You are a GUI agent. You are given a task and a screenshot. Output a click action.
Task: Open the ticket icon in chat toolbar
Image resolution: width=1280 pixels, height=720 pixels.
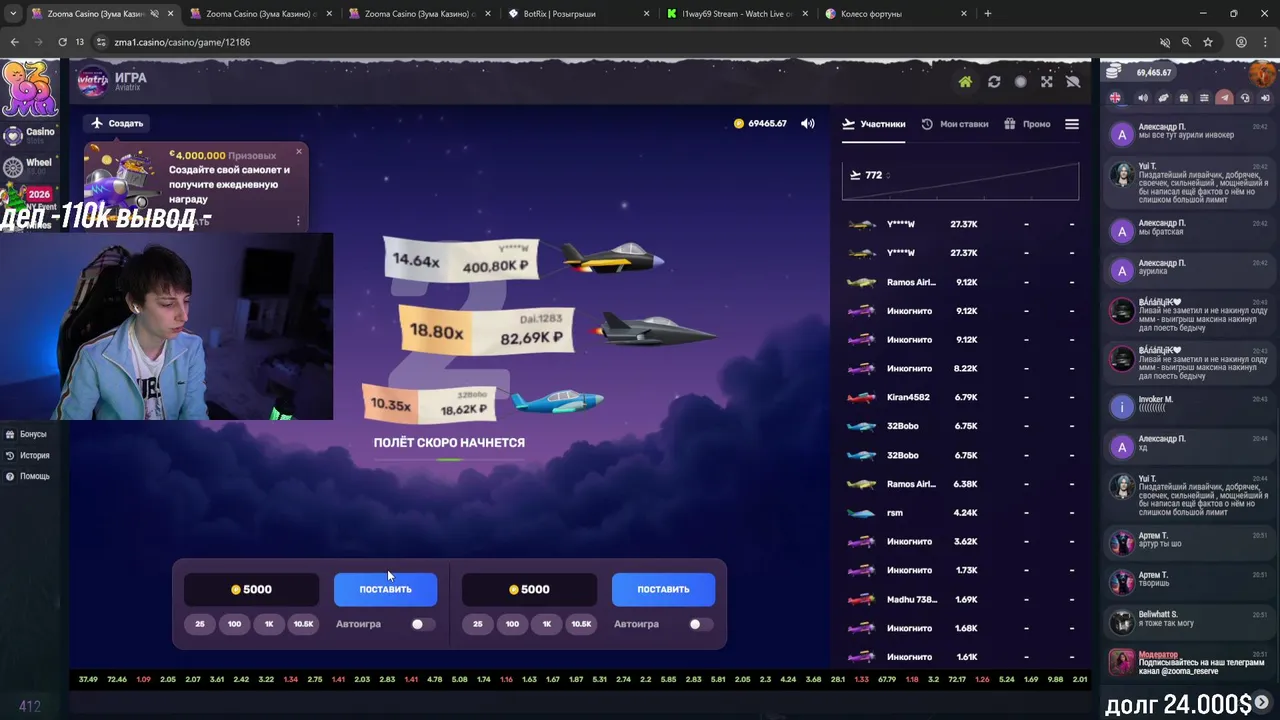coord(1163,98)
